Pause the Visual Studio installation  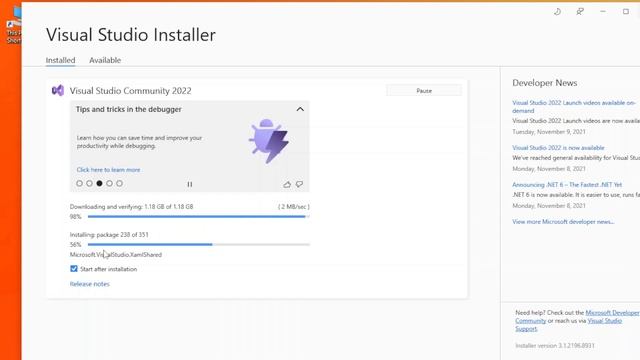[x=424, y=91]
